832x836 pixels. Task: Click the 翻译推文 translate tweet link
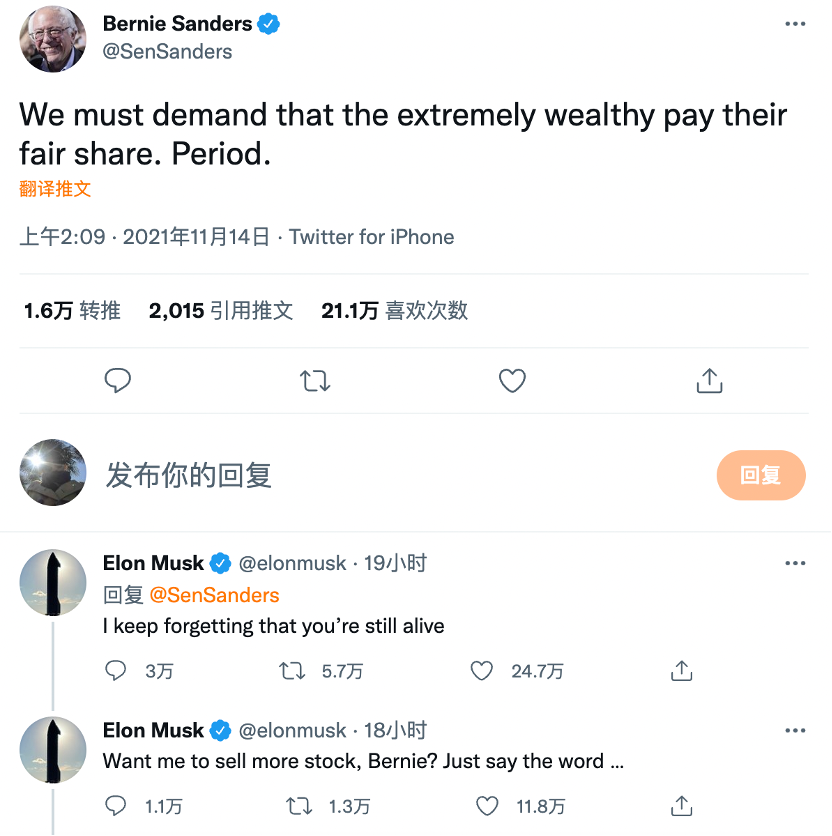click(55, 188)
